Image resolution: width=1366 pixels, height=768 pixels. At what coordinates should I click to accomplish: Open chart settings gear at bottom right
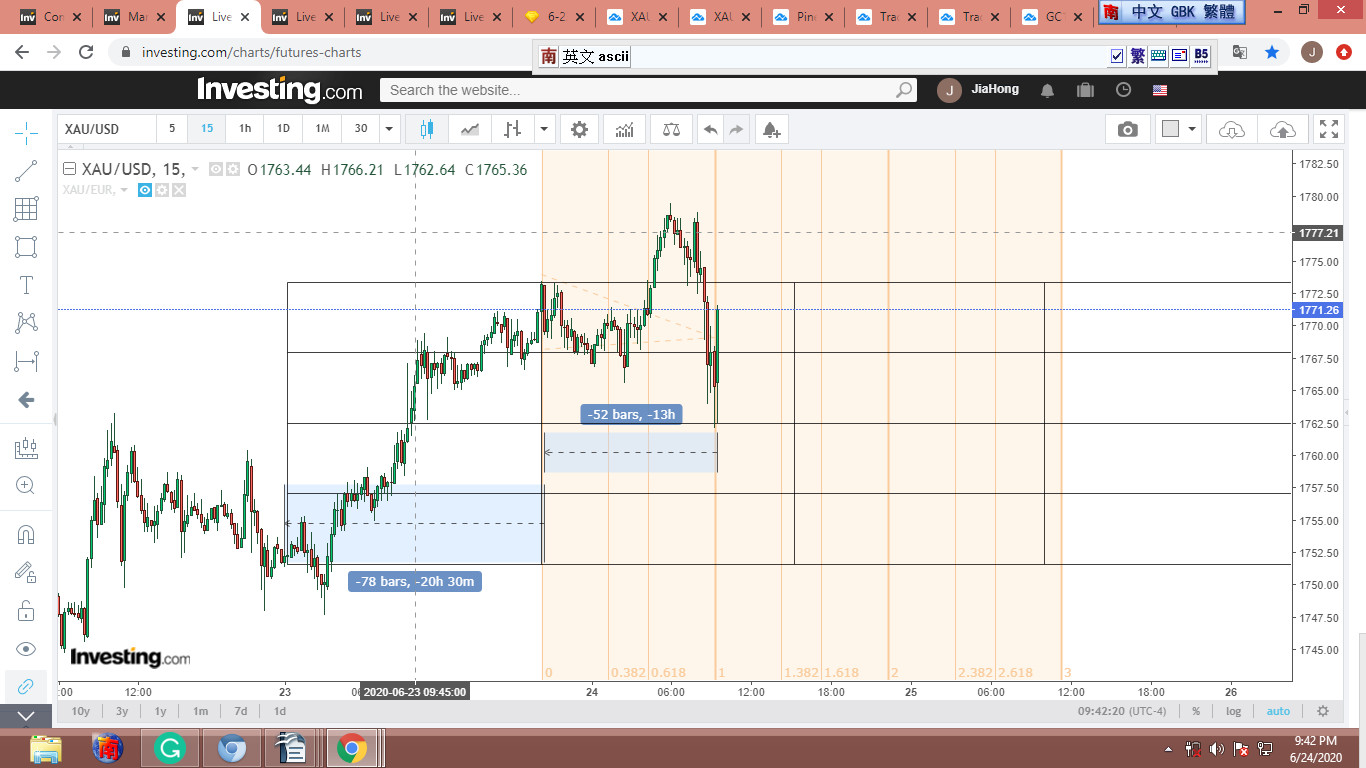(x=1323, y=711)
